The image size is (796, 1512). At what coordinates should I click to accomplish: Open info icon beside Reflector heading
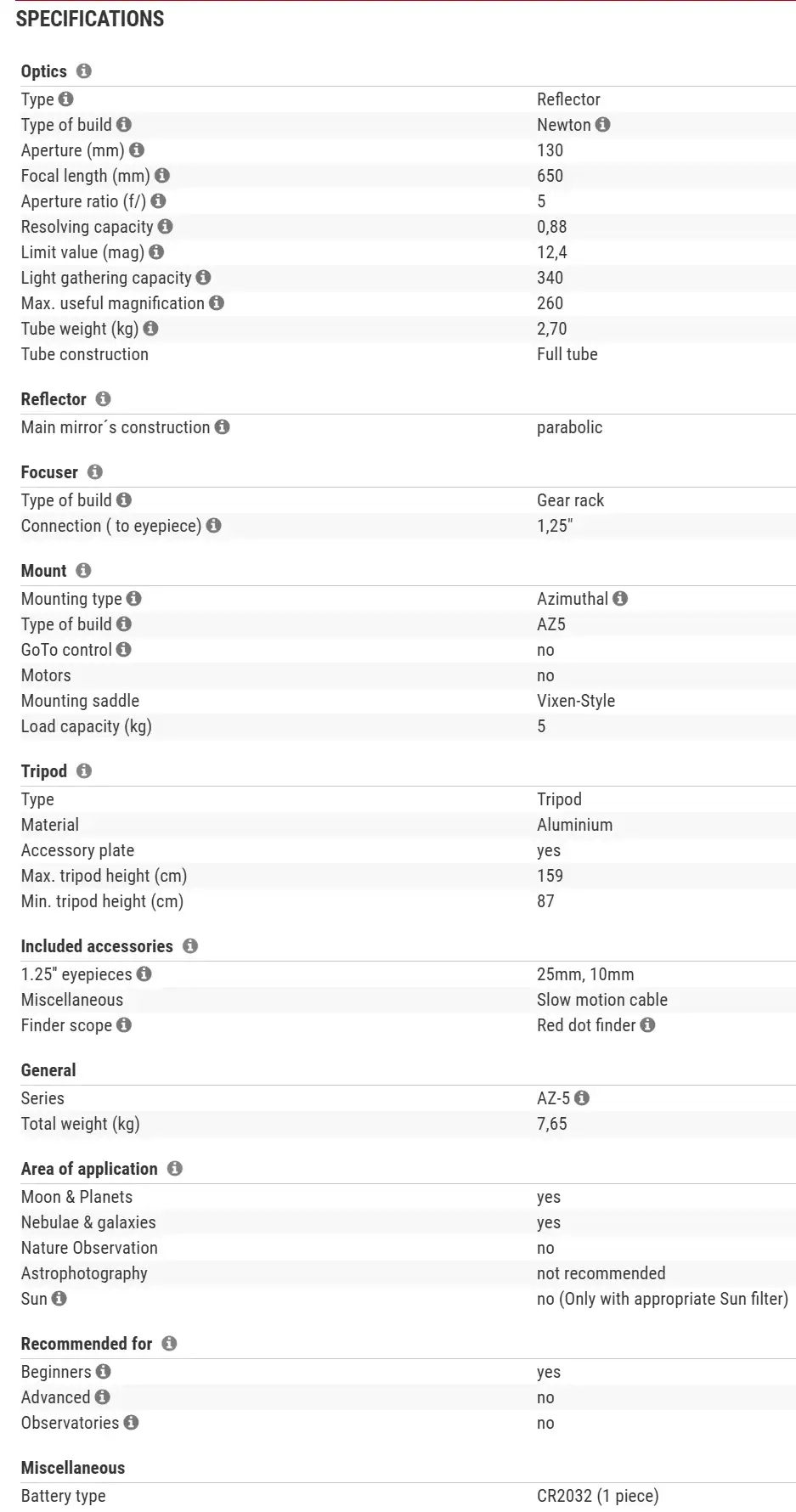point(103,399)
